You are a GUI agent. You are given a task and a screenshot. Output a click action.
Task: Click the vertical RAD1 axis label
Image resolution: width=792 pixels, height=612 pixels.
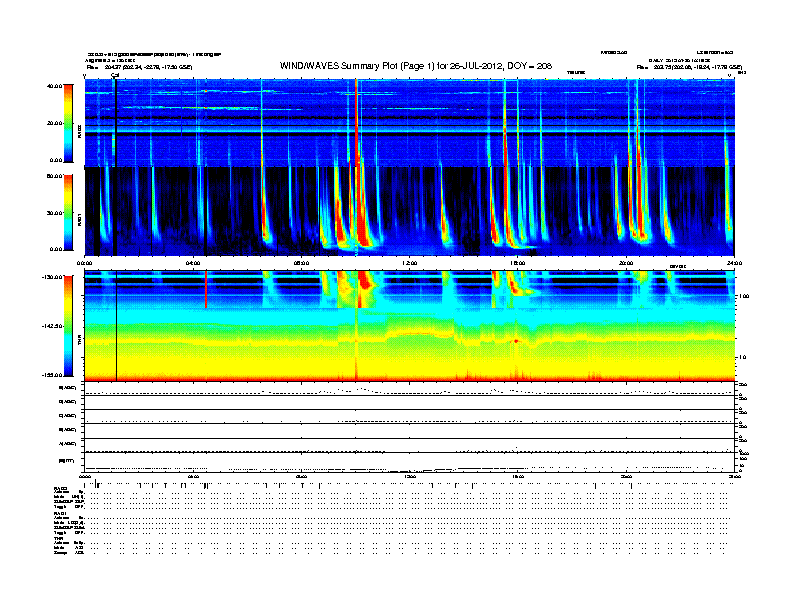(x=79, y=220)
